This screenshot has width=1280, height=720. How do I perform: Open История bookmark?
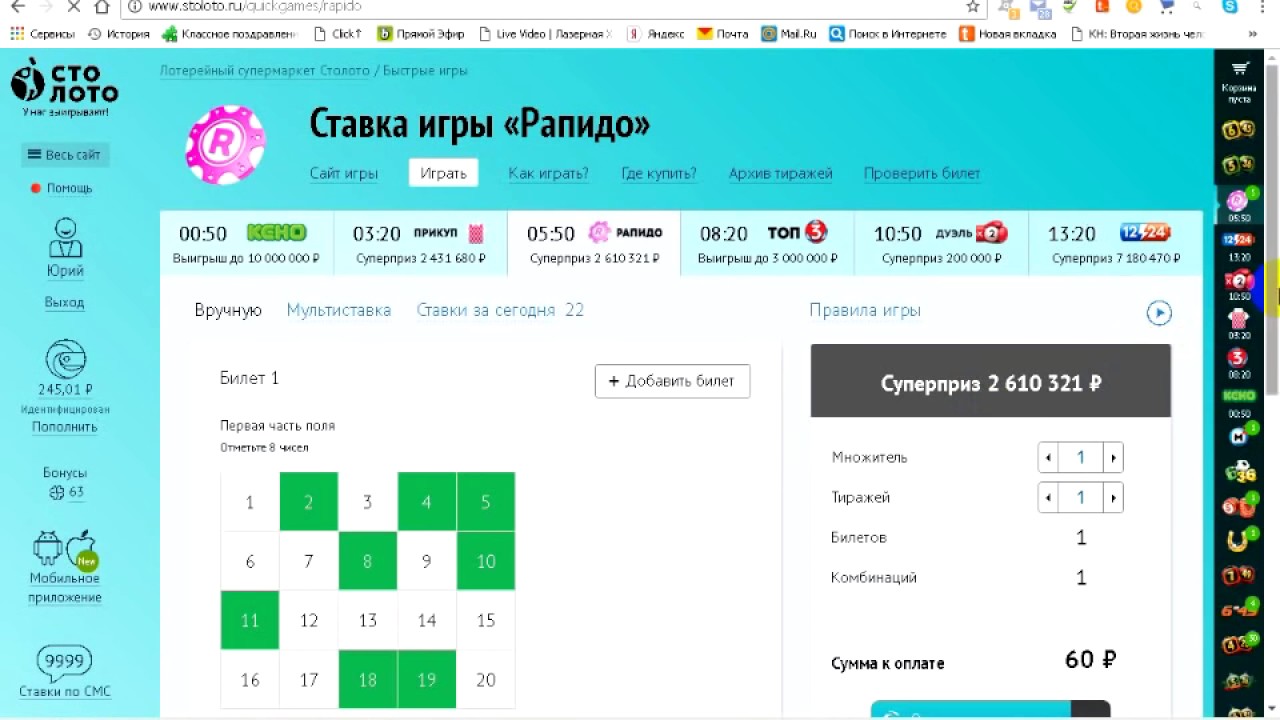119,34
